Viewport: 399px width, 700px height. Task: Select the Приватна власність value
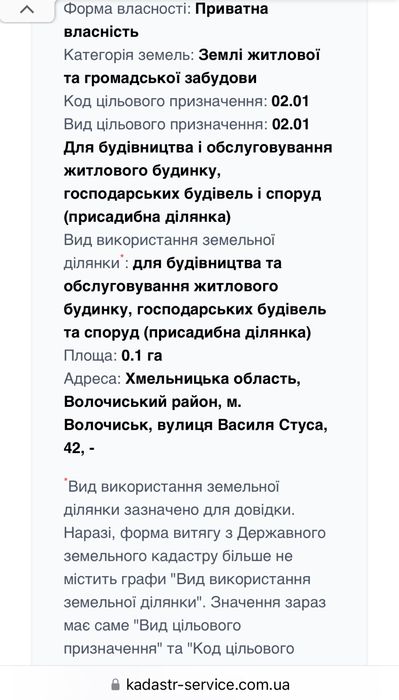[166, 20]
